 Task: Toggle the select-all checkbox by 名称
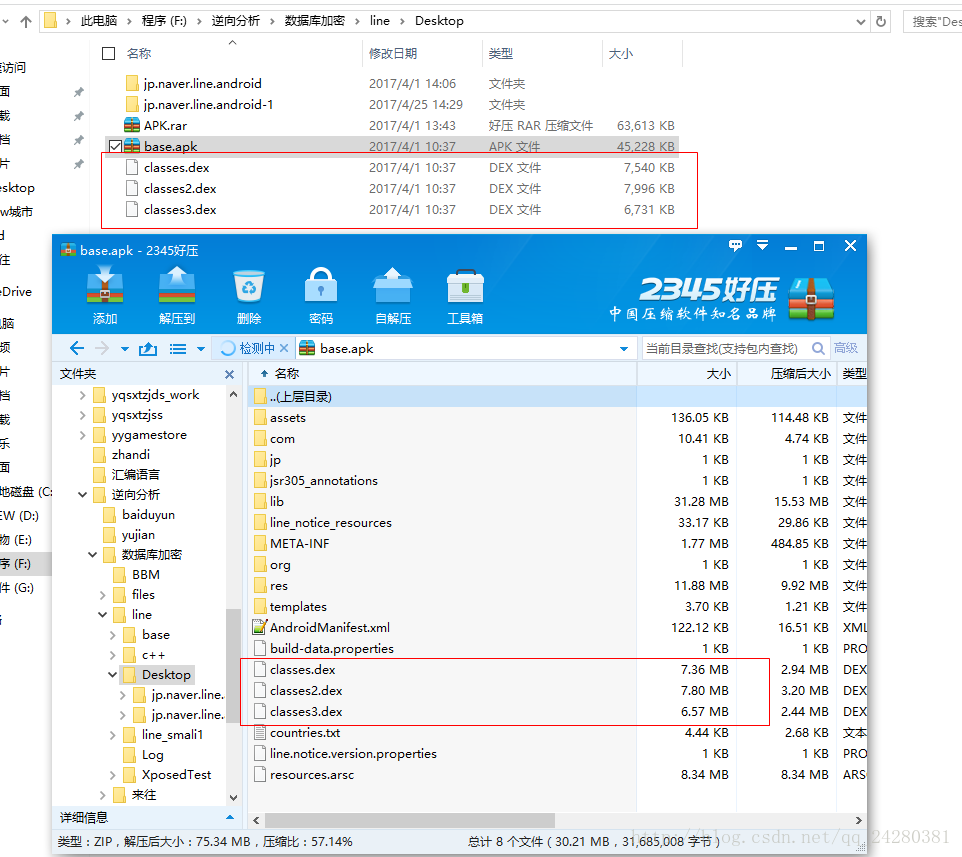point(109,53)
